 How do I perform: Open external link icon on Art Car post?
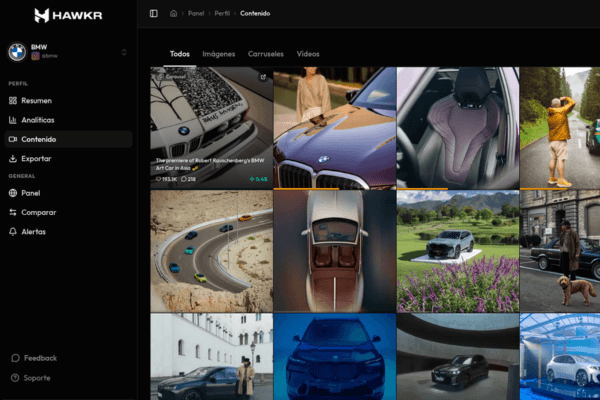tap(263, 76)
